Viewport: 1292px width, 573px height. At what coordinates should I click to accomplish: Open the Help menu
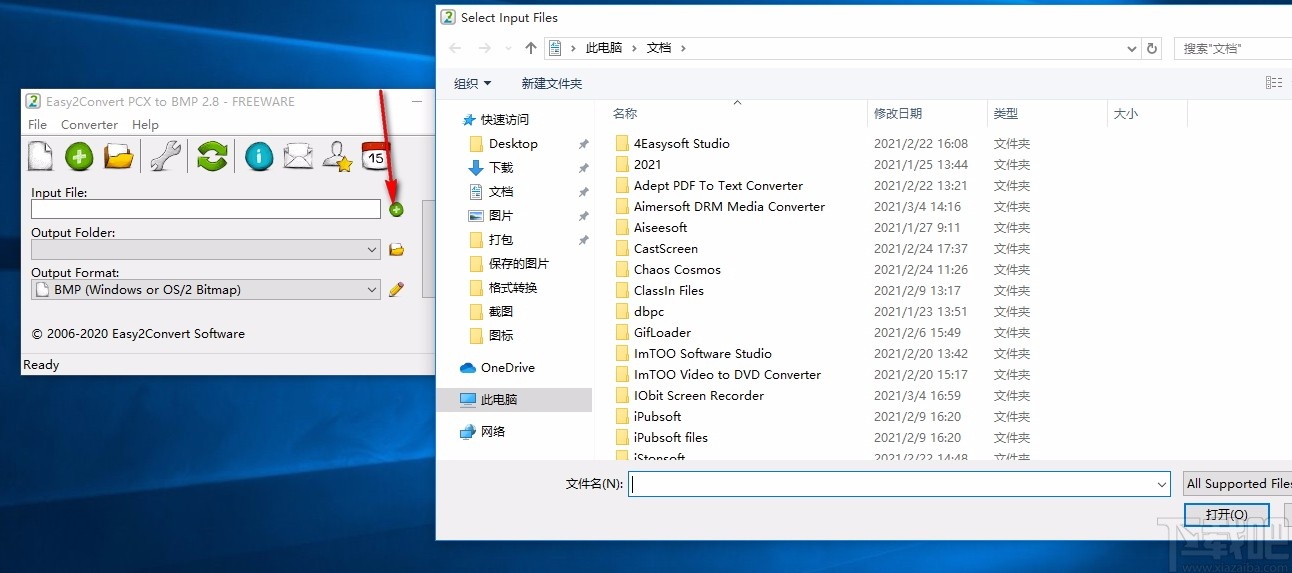coord(145,125)
